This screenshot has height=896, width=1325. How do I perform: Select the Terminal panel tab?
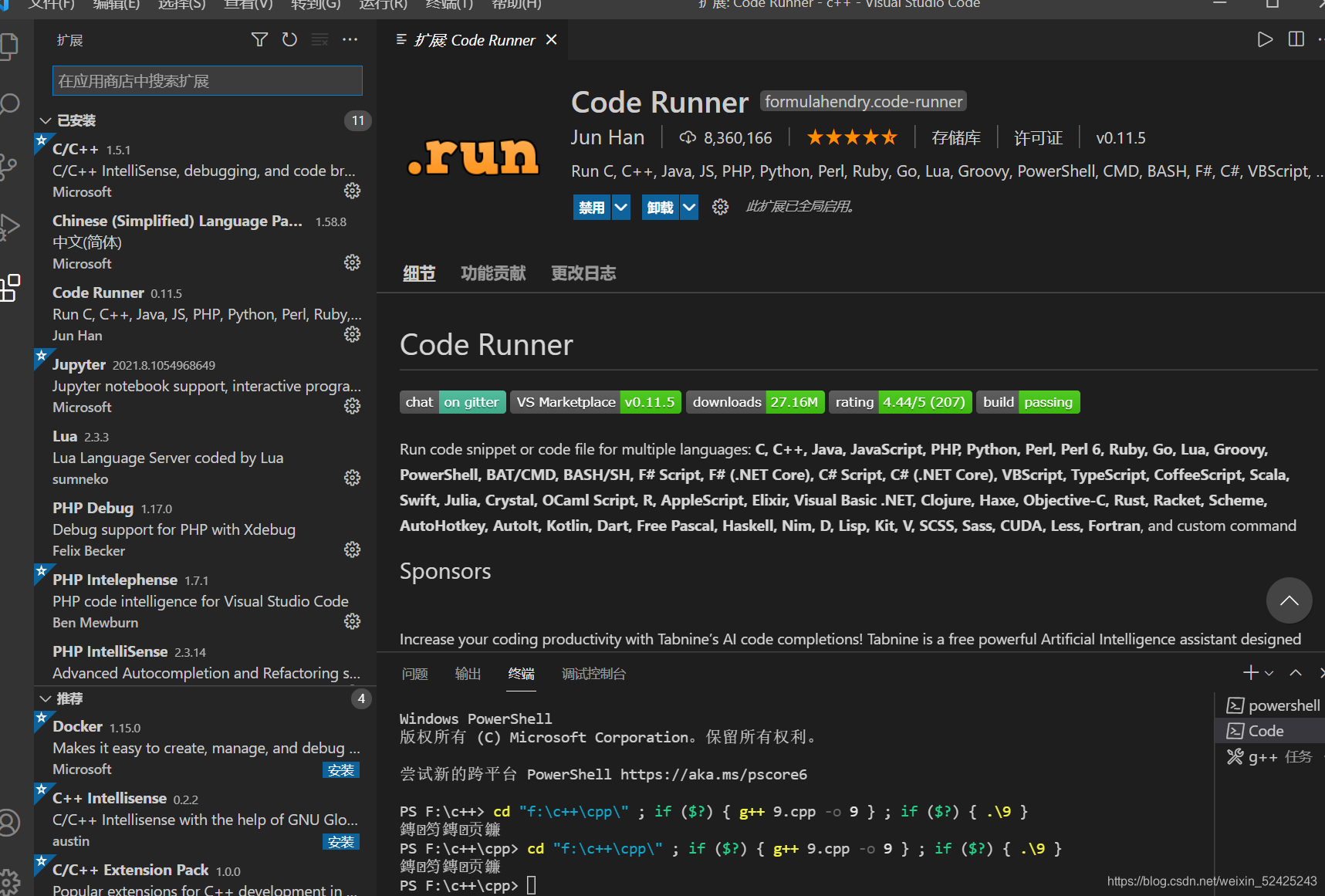pyautogui.click(x=521, y=674)
